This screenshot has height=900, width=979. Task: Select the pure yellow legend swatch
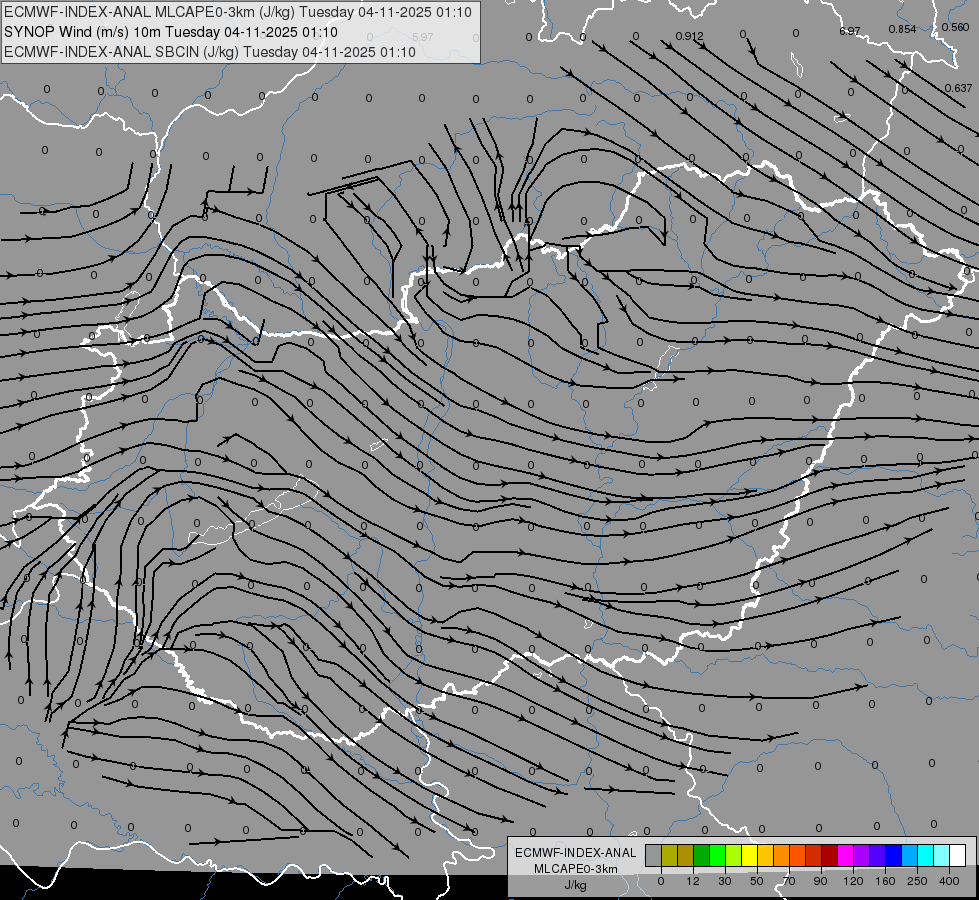(x=750, y=855)
